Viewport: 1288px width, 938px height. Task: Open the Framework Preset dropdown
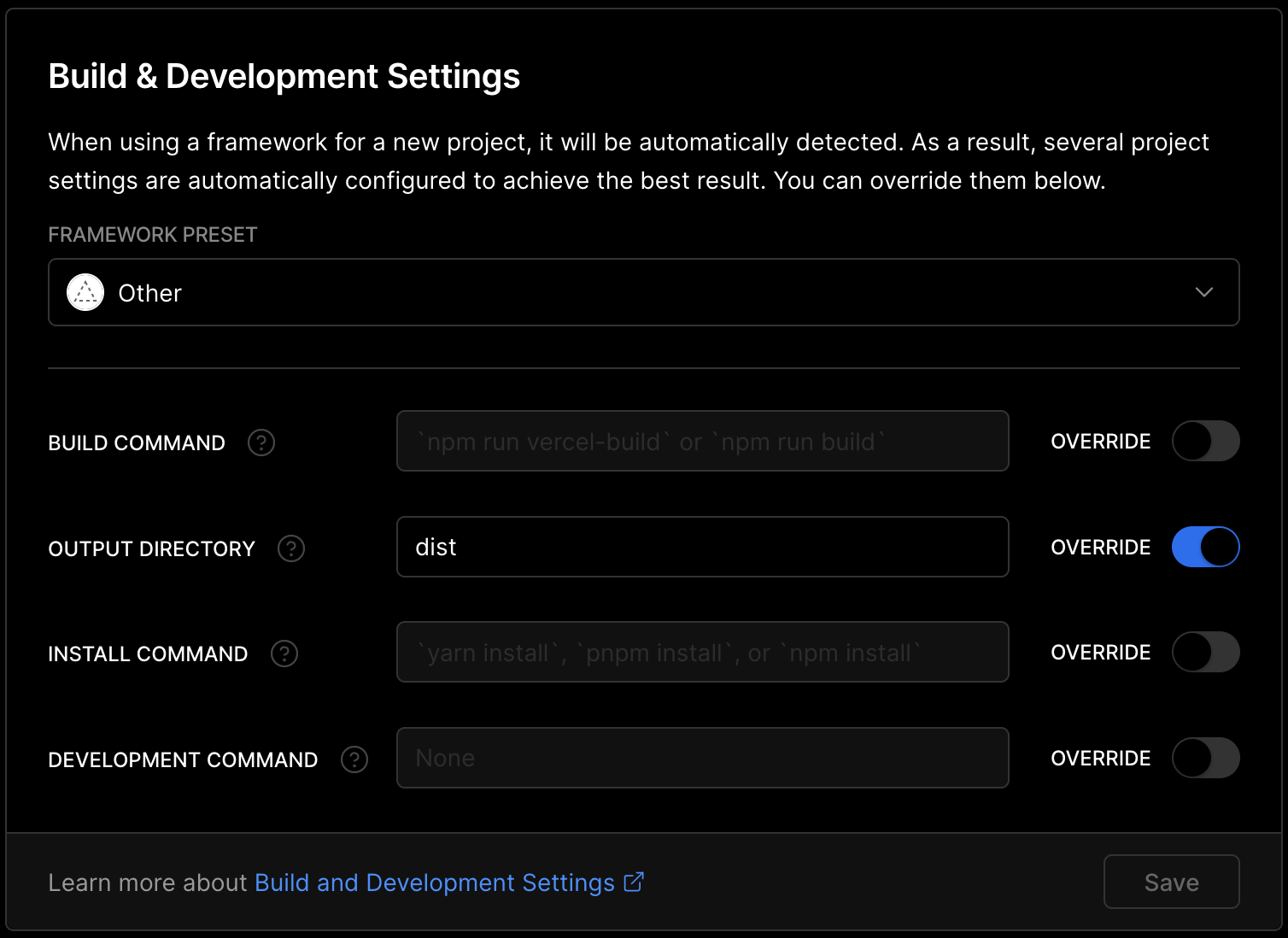pyautogui.click(x=644, y=292)
